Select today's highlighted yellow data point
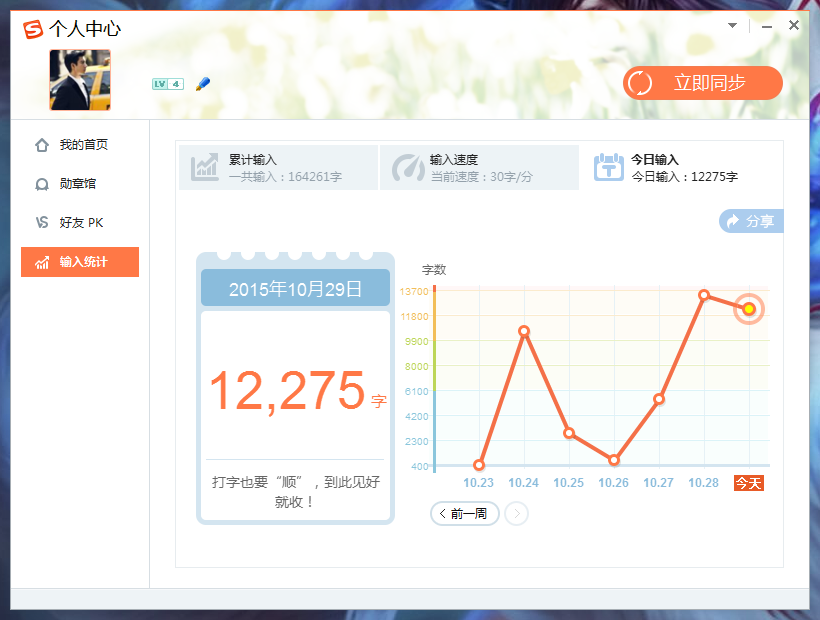Screen dimensions: 820x620 749,309
